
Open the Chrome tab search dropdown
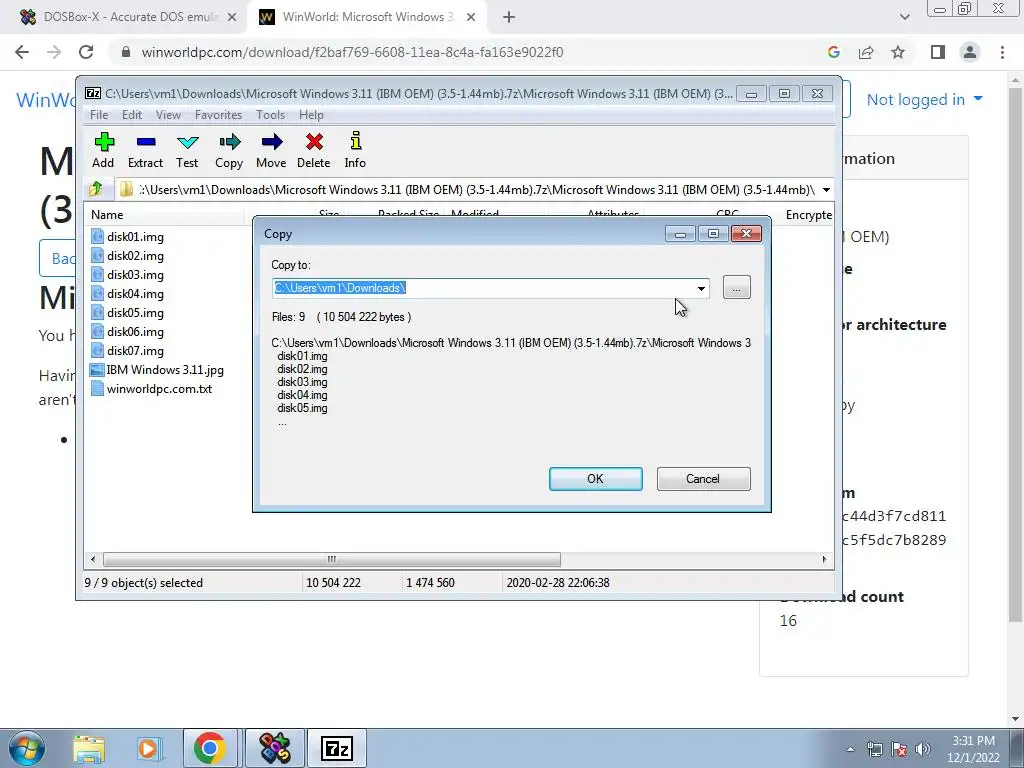904,17
